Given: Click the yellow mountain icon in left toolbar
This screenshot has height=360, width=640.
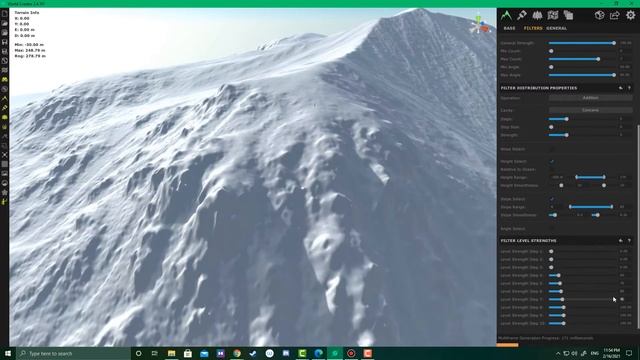Looking at the screenshot, I should (x=4, y=98).
